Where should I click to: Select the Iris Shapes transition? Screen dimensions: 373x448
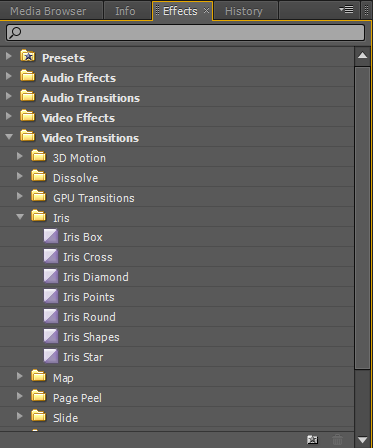(91, 337)
